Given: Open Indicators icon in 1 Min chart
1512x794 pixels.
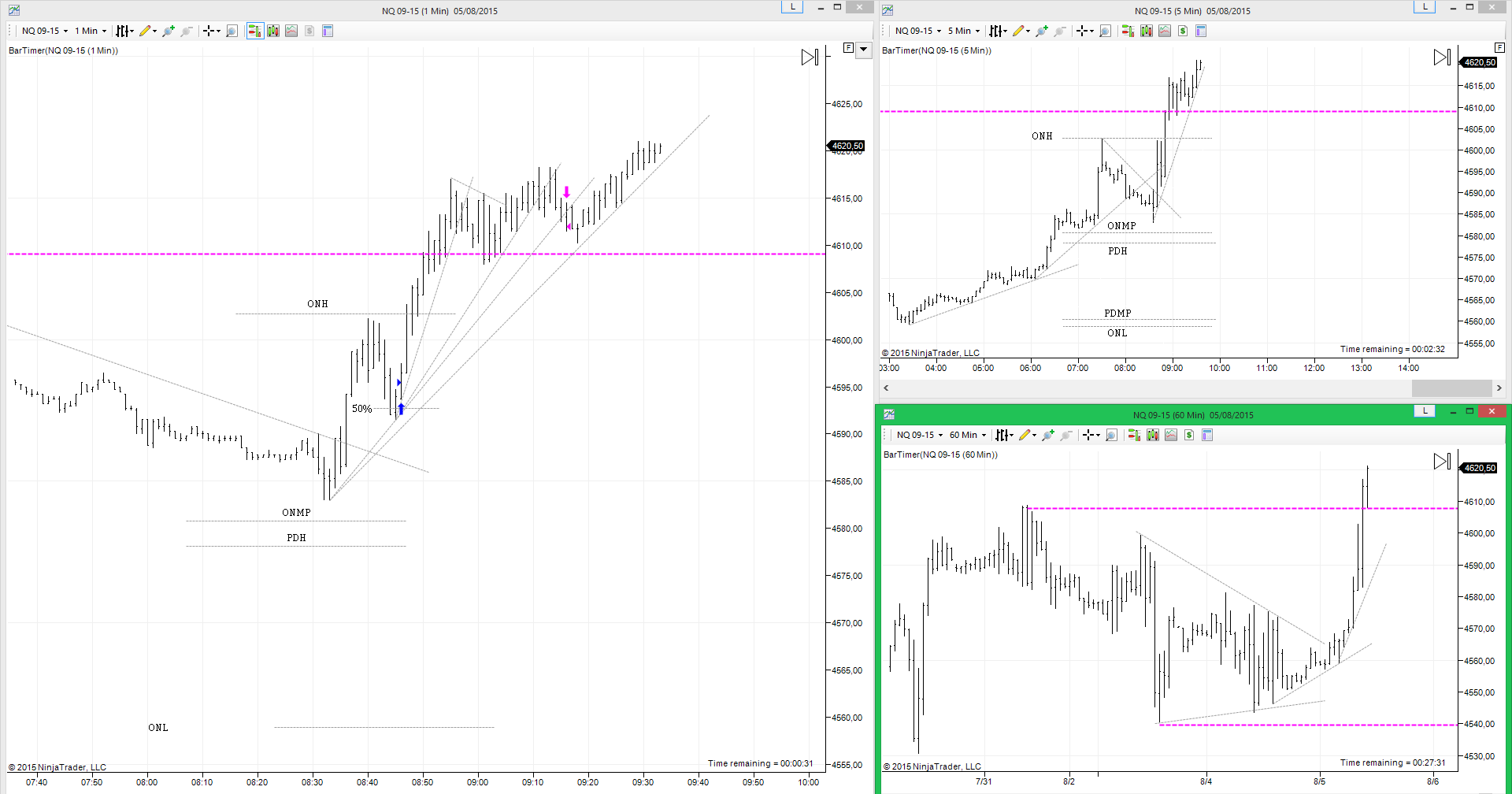Looking at the screenshot, I should [x=291, y=31].
